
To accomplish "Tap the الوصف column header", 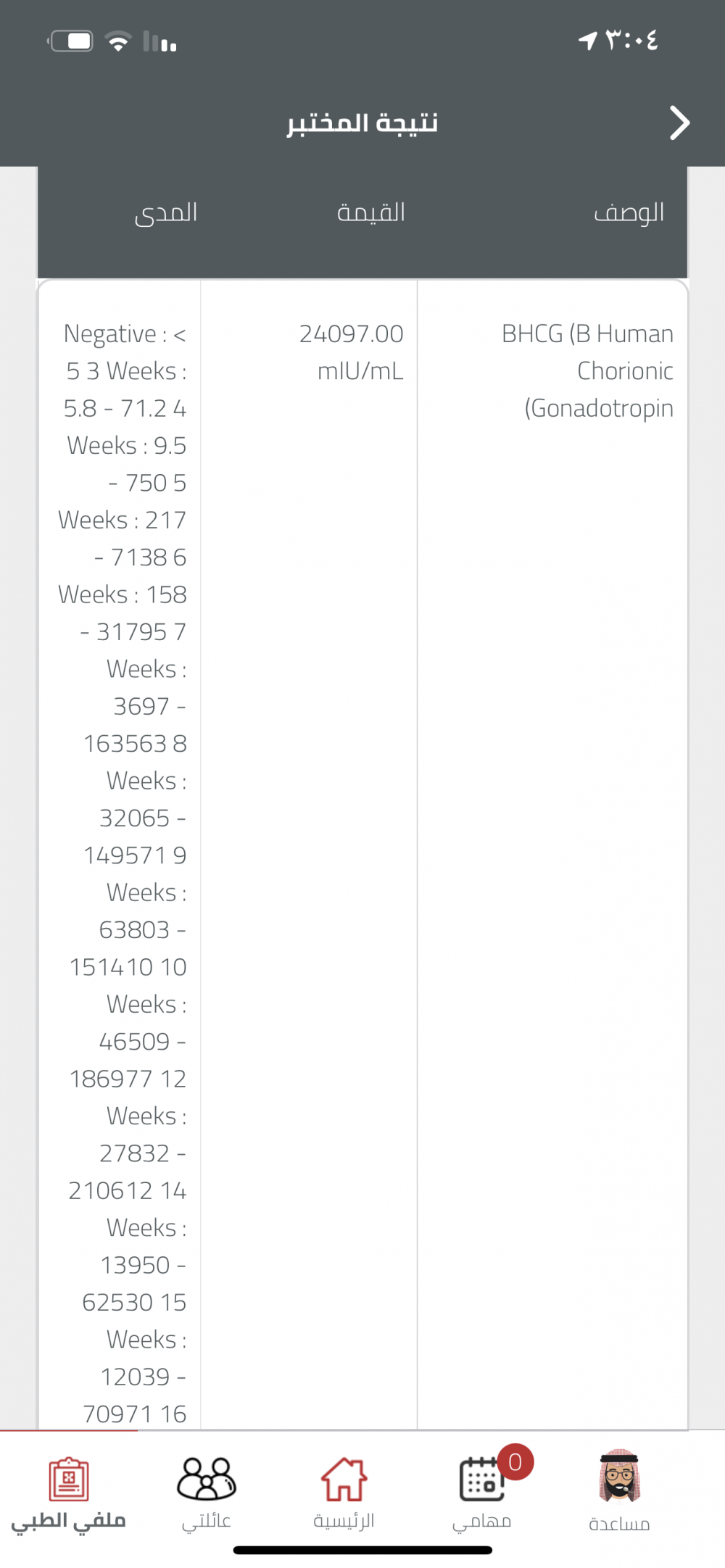I will (629, 213).
